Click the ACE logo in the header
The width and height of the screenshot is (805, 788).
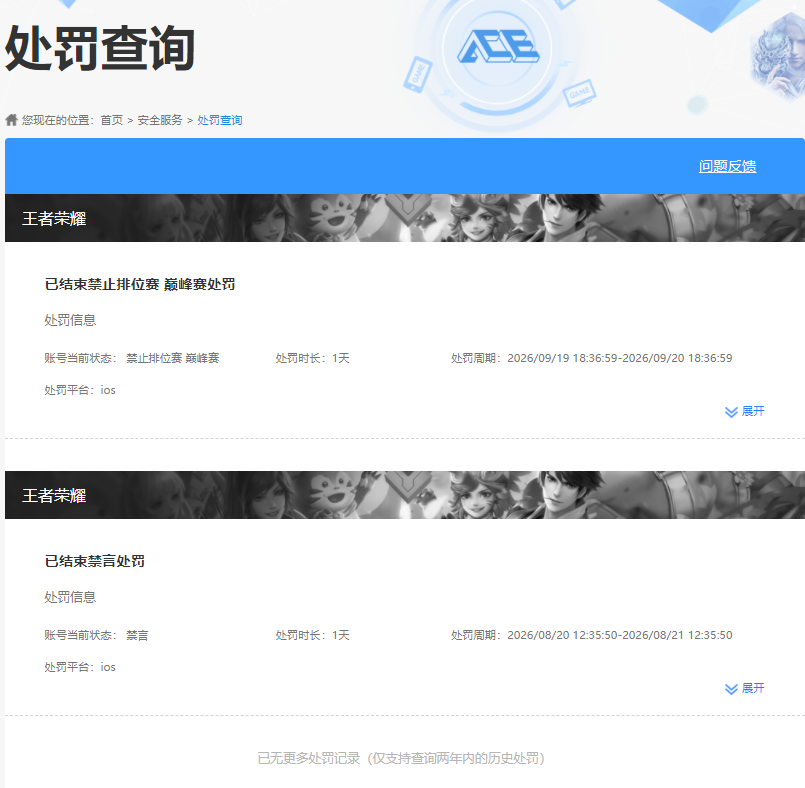point(498,46)
